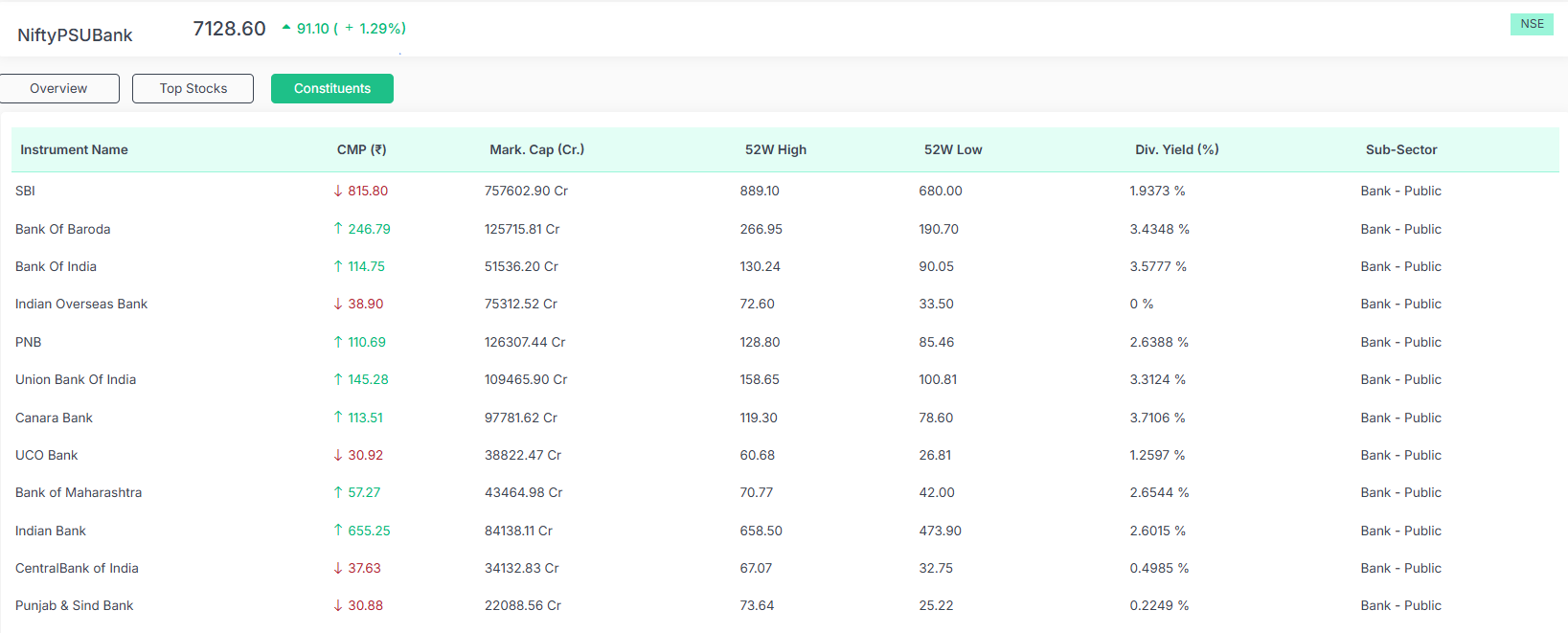Open the Union Bank Of India stock link

tap(76, 379)
